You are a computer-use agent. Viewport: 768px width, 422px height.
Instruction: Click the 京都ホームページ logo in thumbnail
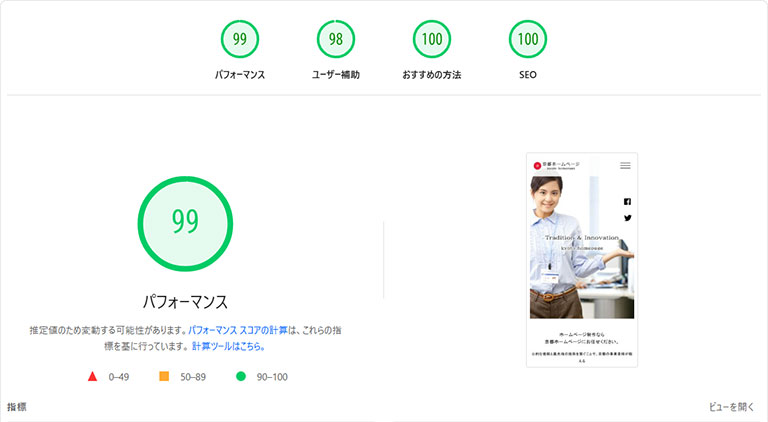[x=556, y=165]
